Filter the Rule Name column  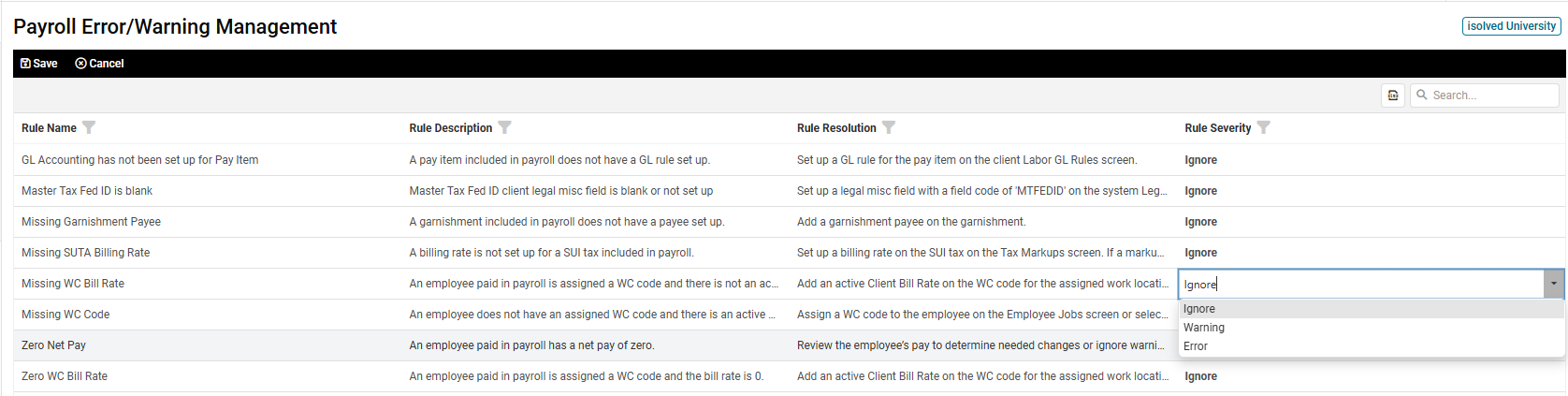[x=89, y=127]
